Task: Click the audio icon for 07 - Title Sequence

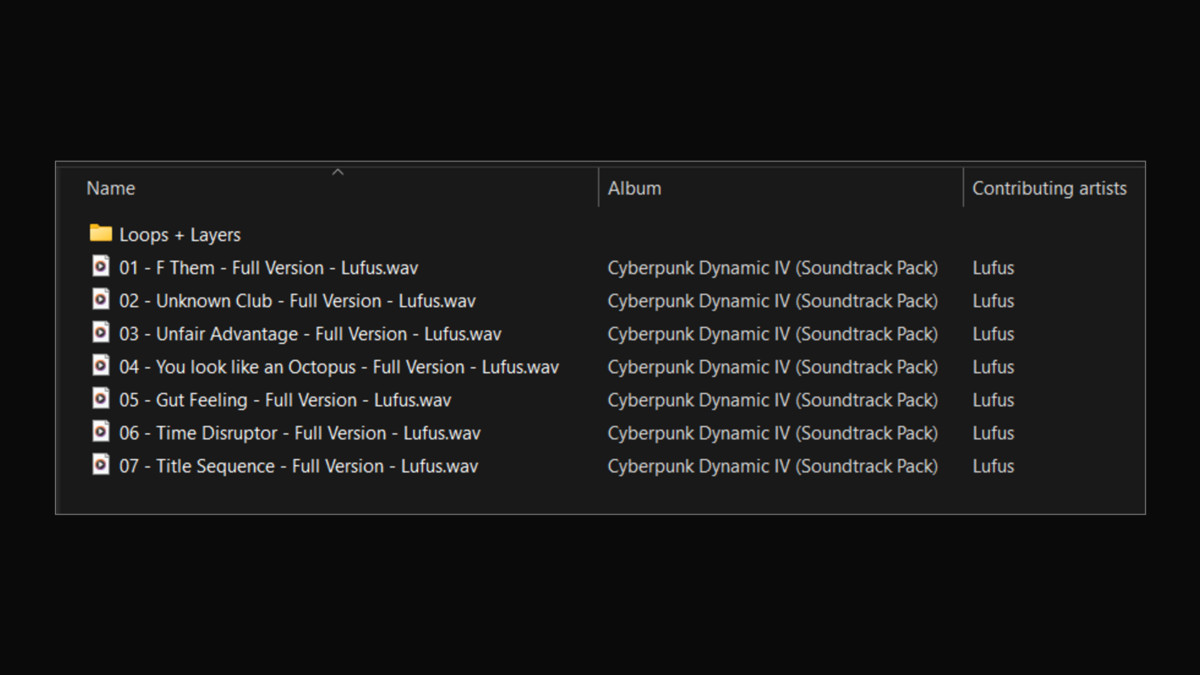Action: [x=101, y=465]
